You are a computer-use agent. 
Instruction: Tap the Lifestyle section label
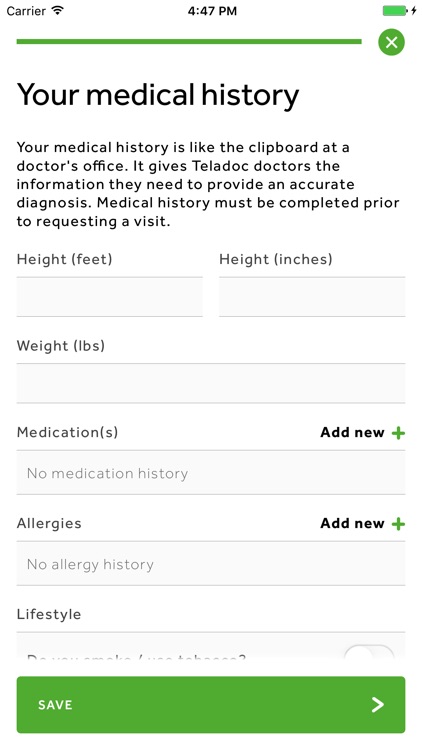click(x=49, y=614)
